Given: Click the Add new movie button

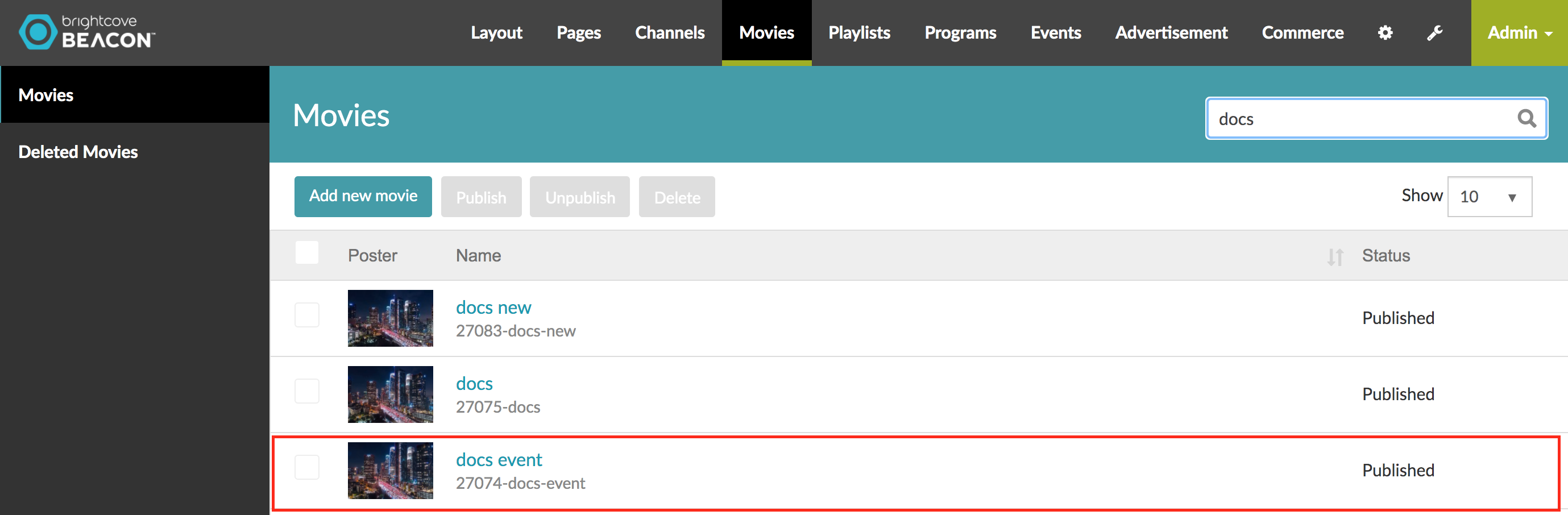Looking at the screenshot, I should [363, 197].
